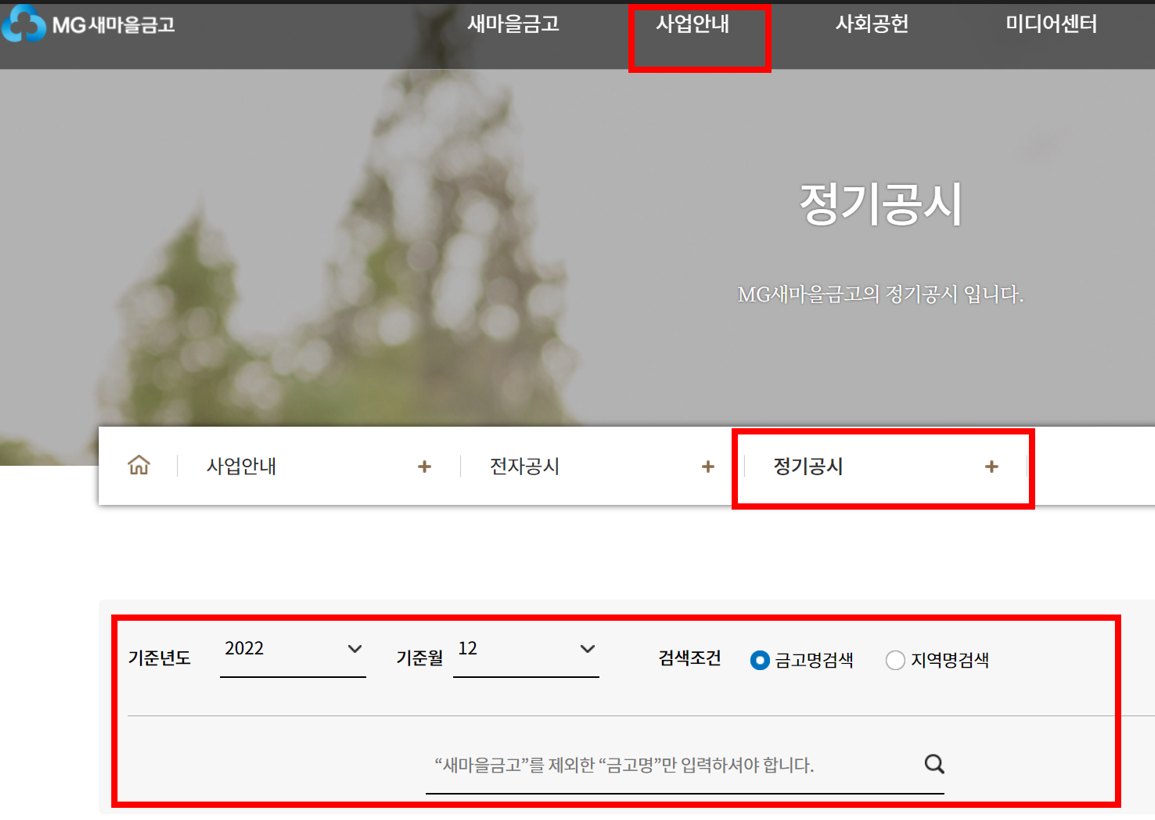Click the 'MG새마을금고의 정기공시 입니다.' subtitle
1155x820 pixels.
[880, 295]
